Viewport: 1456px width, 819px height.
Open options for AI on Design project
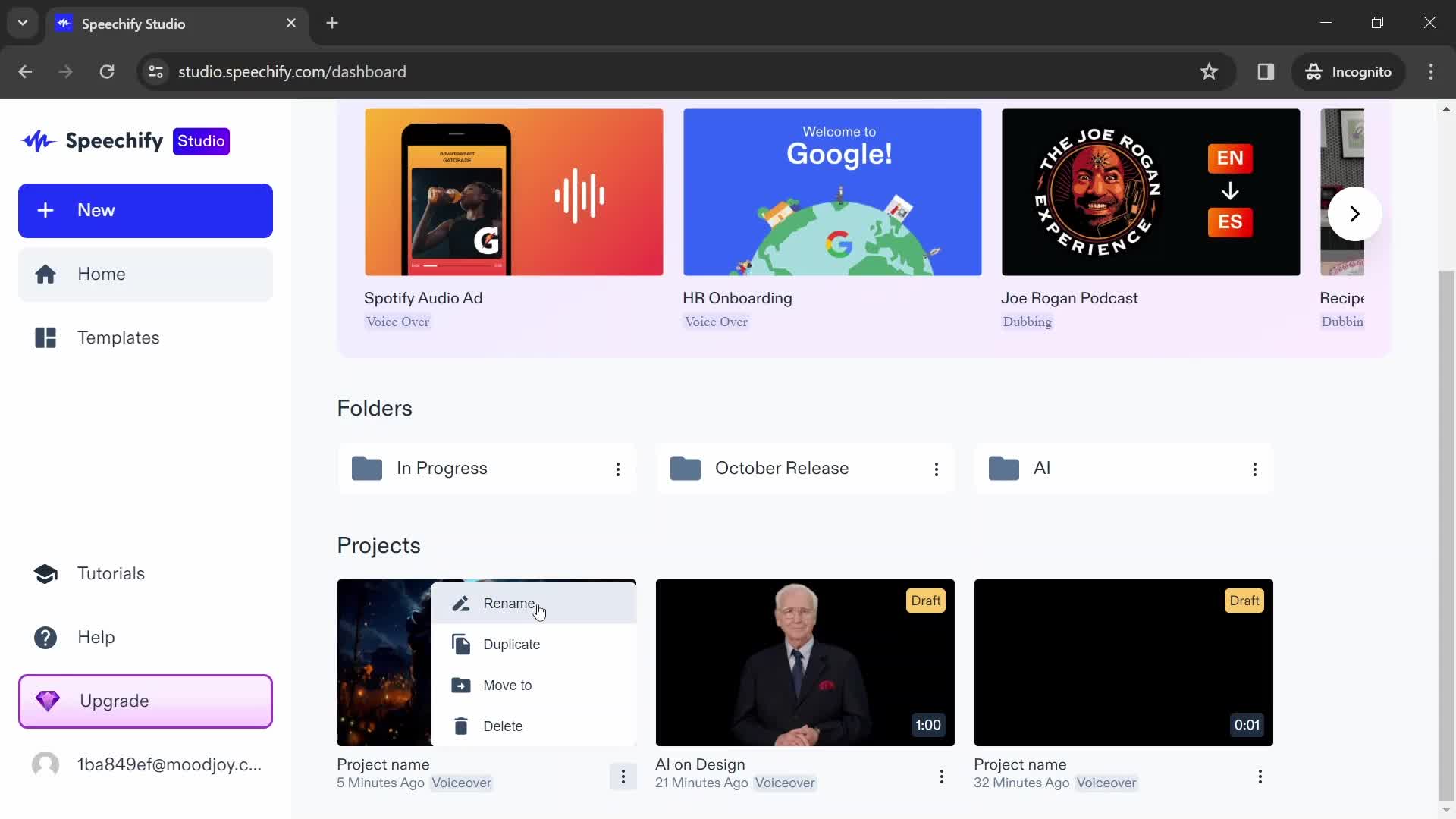point(942,777)
